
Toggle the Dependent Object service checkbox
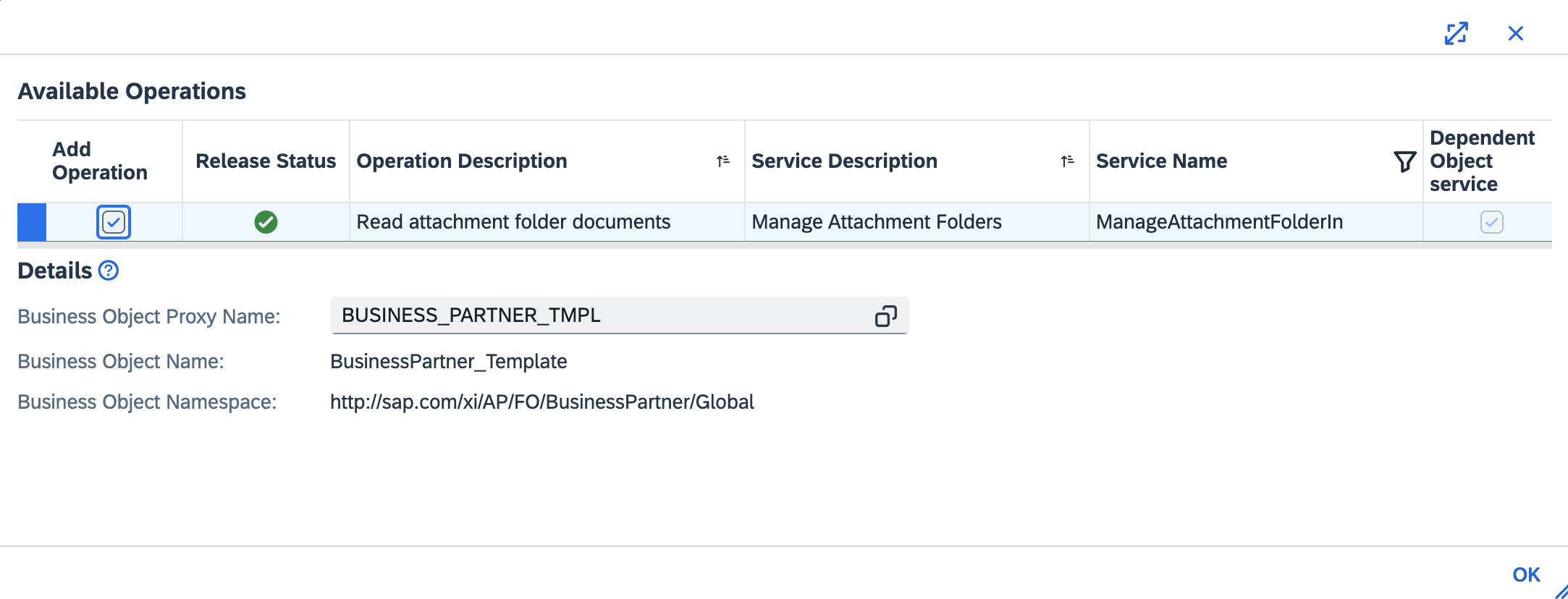[1491, 222]
